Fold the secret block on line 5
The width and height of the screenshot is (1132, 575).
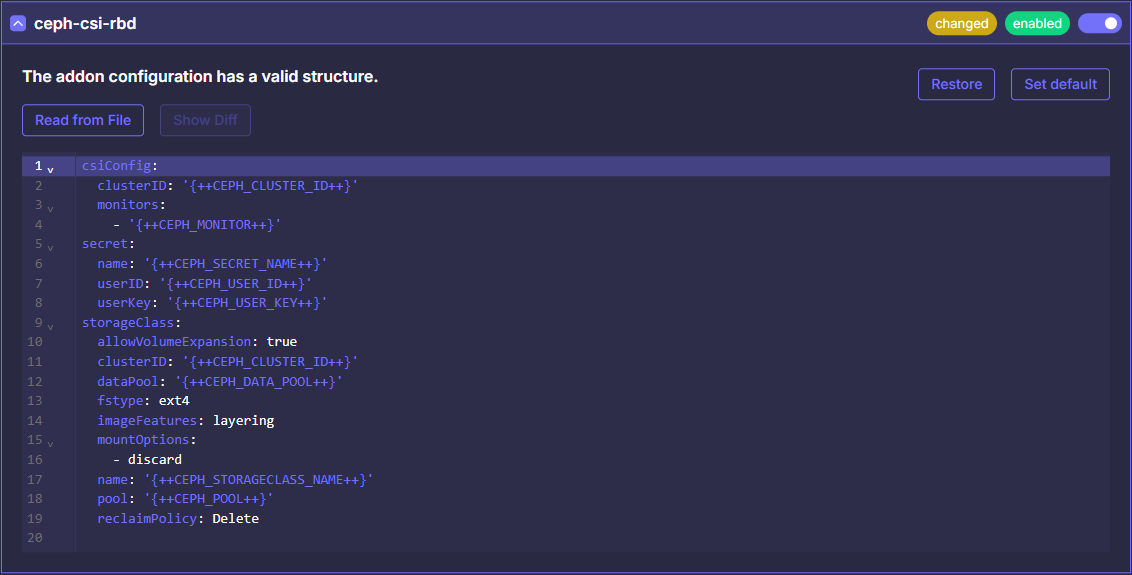(51, 247)
